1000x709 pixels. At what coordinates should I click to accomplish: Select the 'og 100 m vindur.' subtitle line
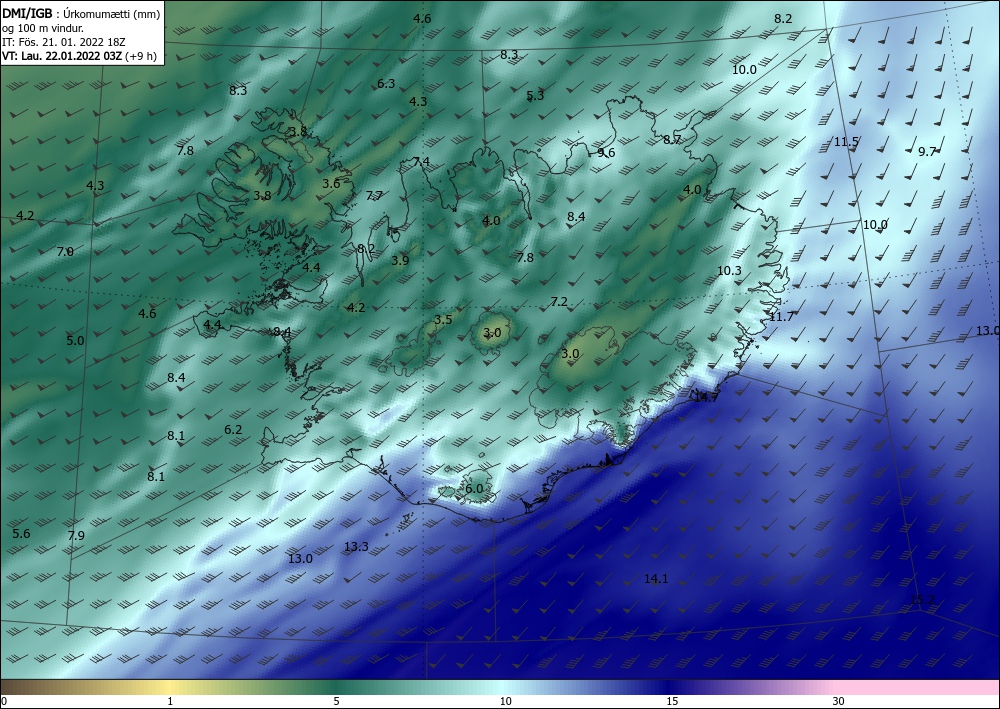tap(43, 28)
